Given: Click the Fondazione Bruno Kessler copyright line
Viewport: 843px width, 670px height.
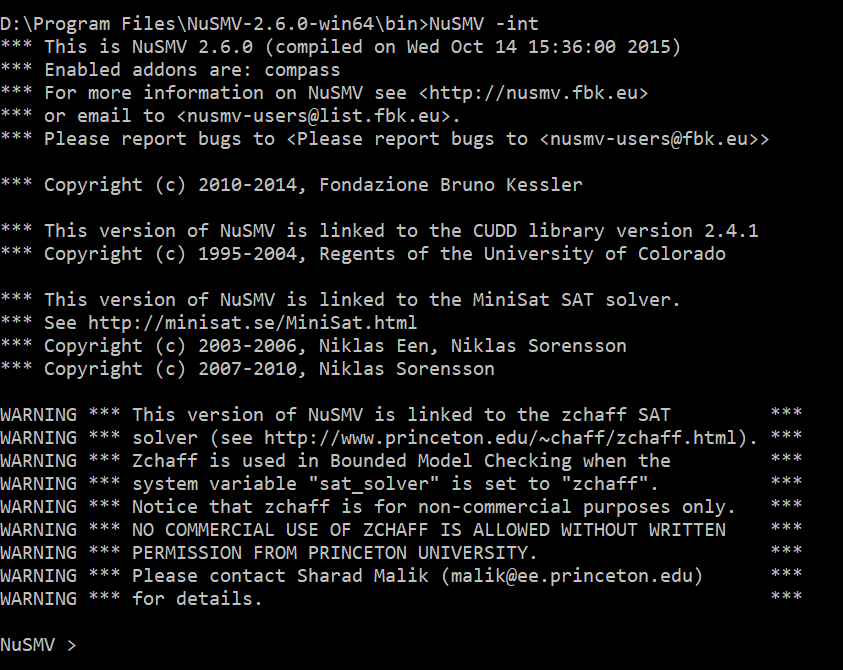Looking at the screenshot, I should tap(291, 185).
